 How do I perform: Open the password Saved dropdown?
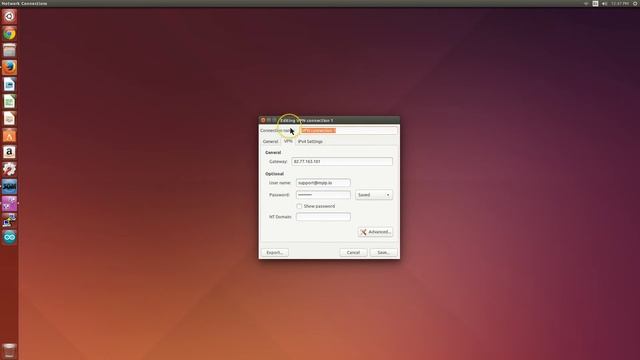coord(374,195)
